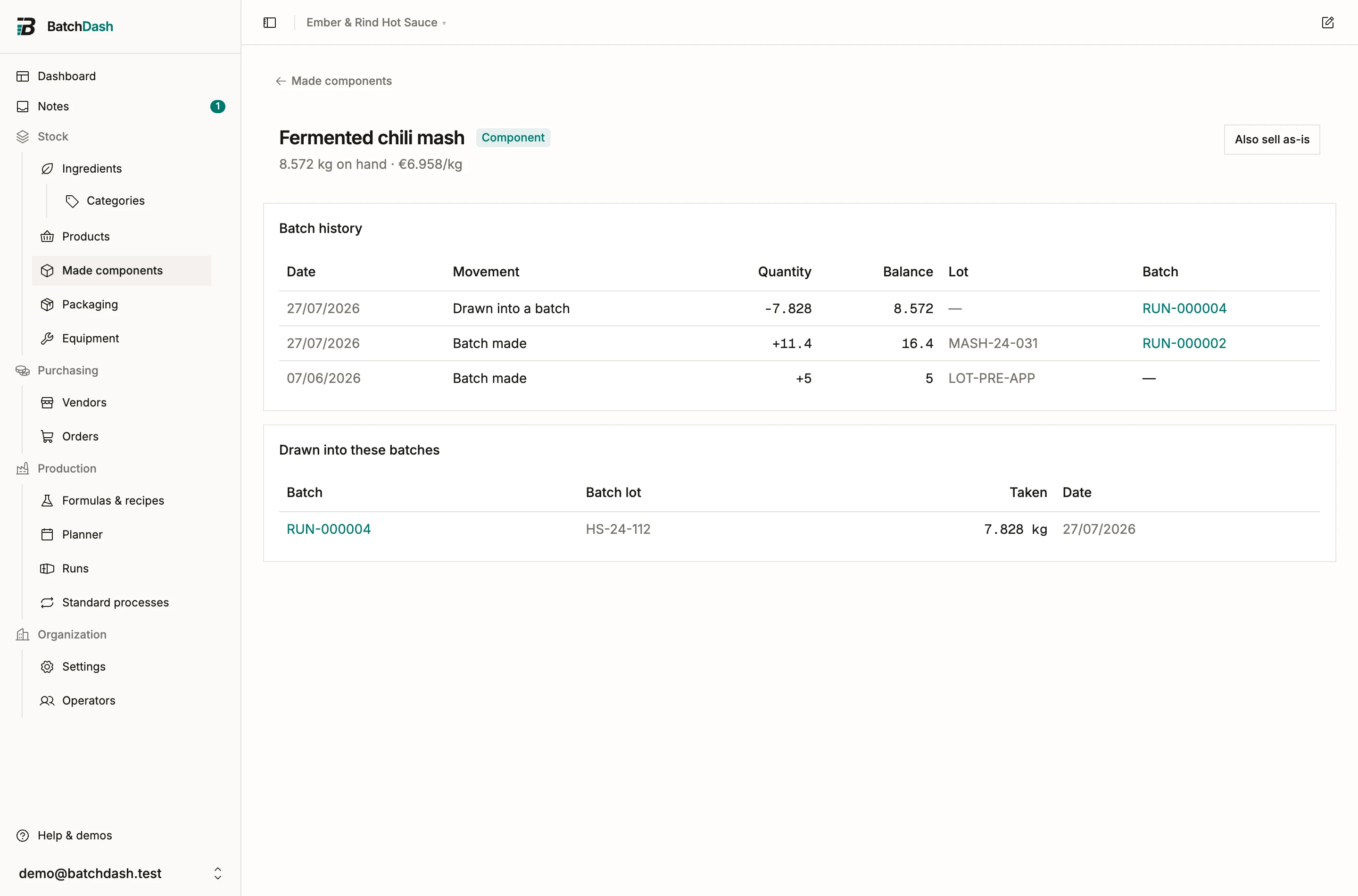Open the compose note icon

[1327, 23]
